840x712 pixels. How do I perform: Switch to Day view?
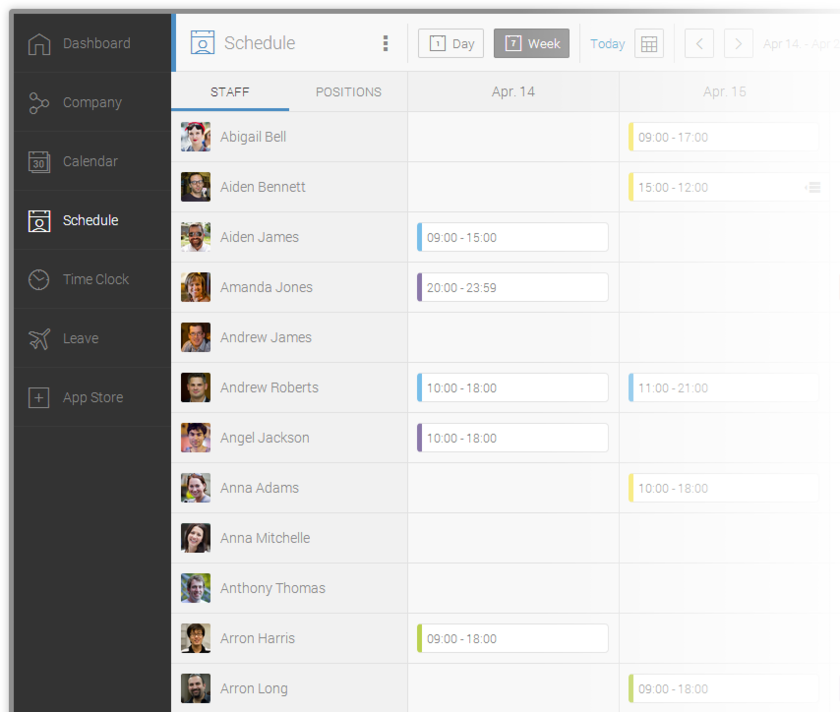click(x=451, y=44)
